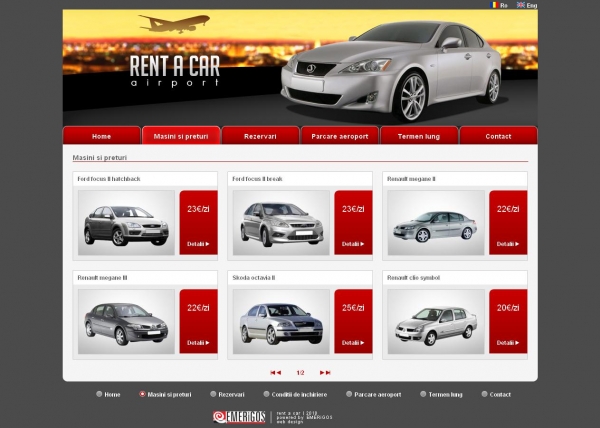Open the Termen lung navigation tab
Screen dimensions: 600x428
point(419,136)
